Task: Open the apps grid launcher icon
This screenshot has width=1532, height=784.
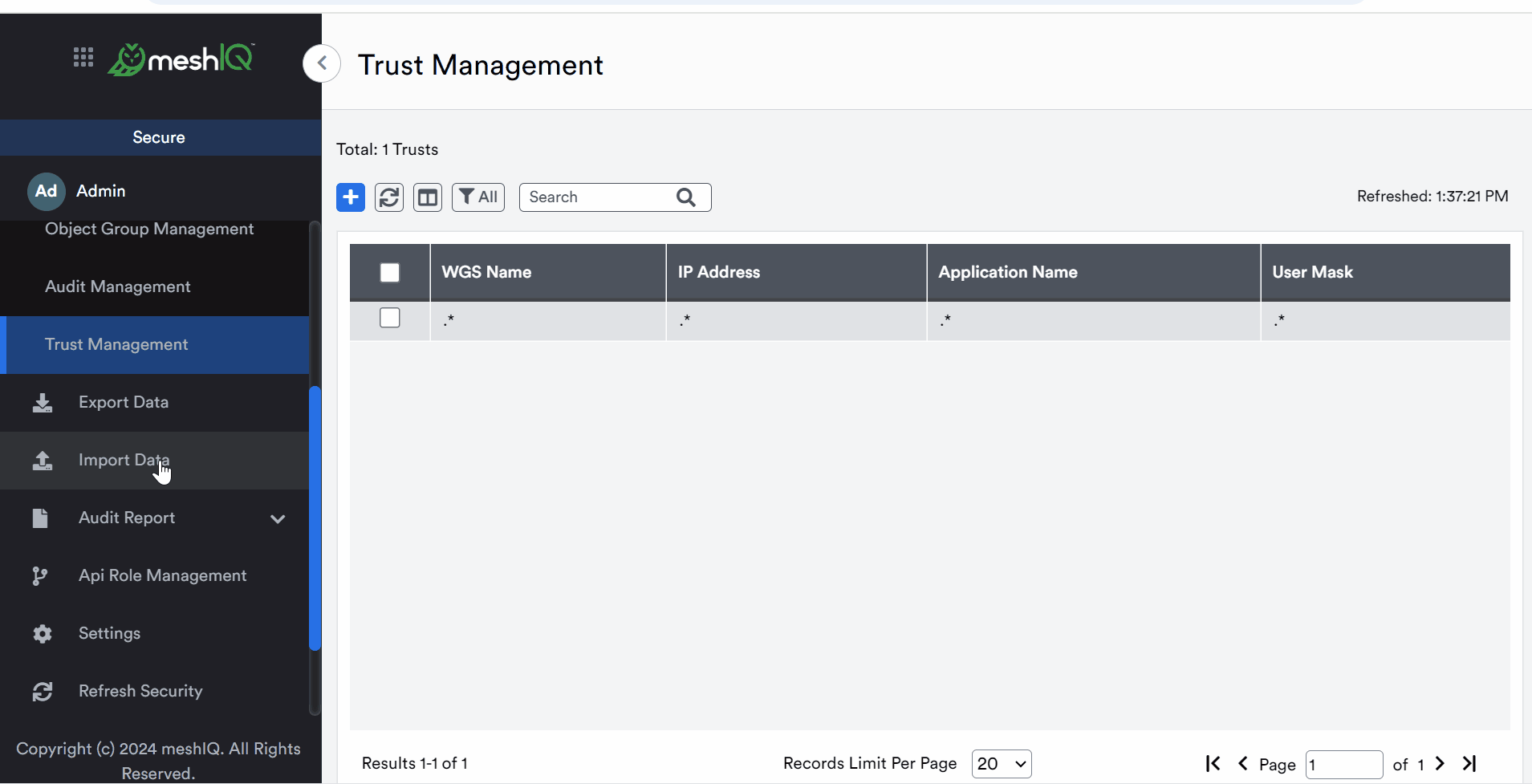Action: click(x=83, y=57)
